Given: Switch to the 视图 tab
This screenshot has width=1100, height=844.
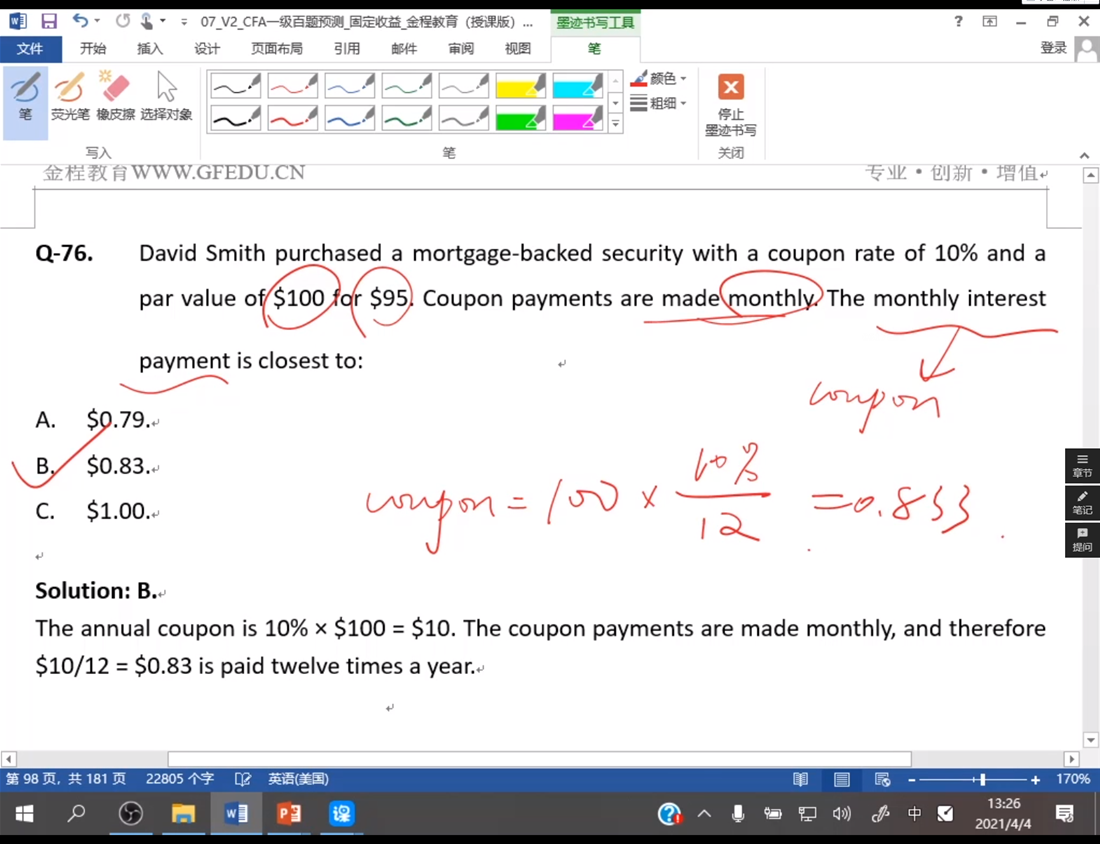Looking at the screenshot, I should click(x=518, y=48).
